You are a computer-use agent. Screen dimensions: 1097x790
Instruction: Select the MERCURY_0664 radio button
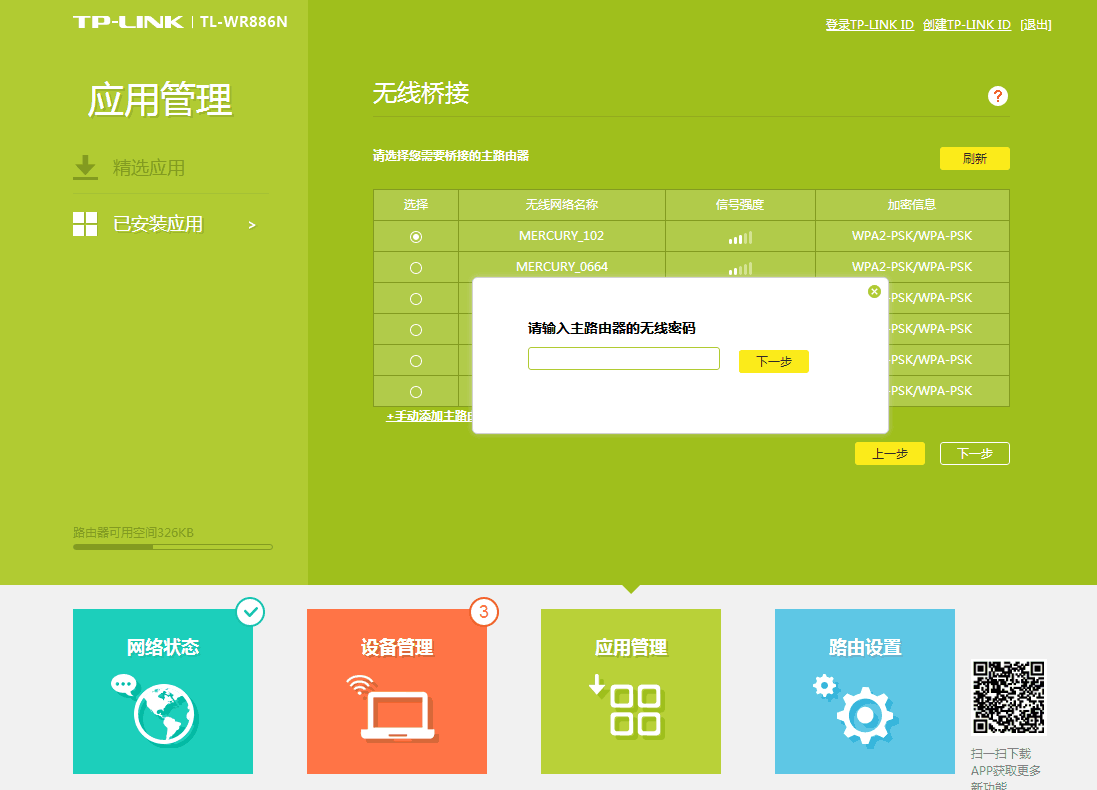click(416, 267)
